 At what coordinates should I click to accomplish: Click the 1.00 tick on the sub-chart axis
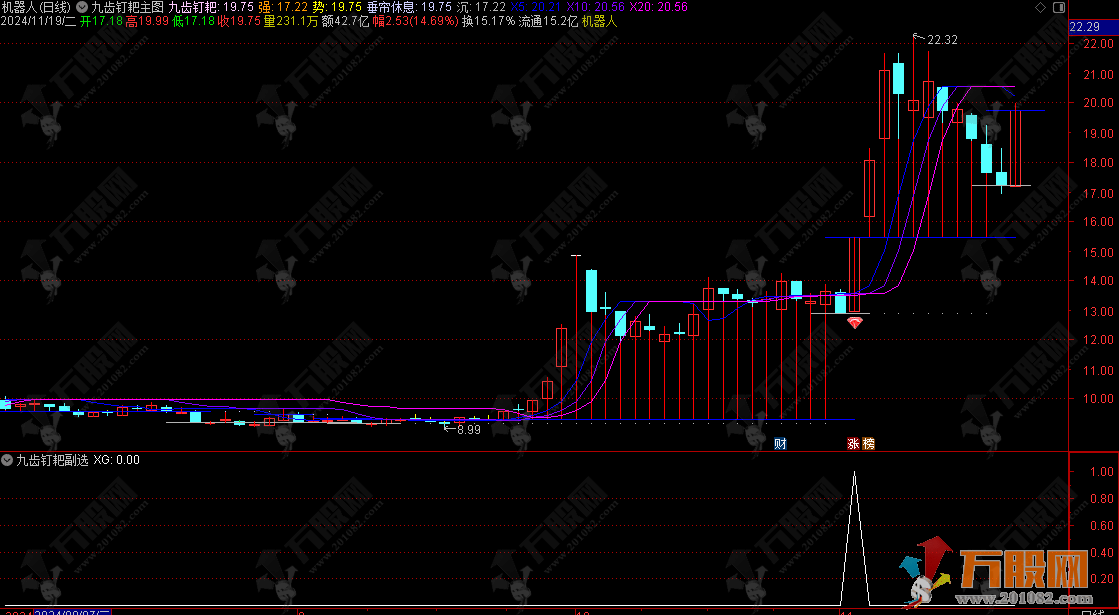coord(1102,472)
